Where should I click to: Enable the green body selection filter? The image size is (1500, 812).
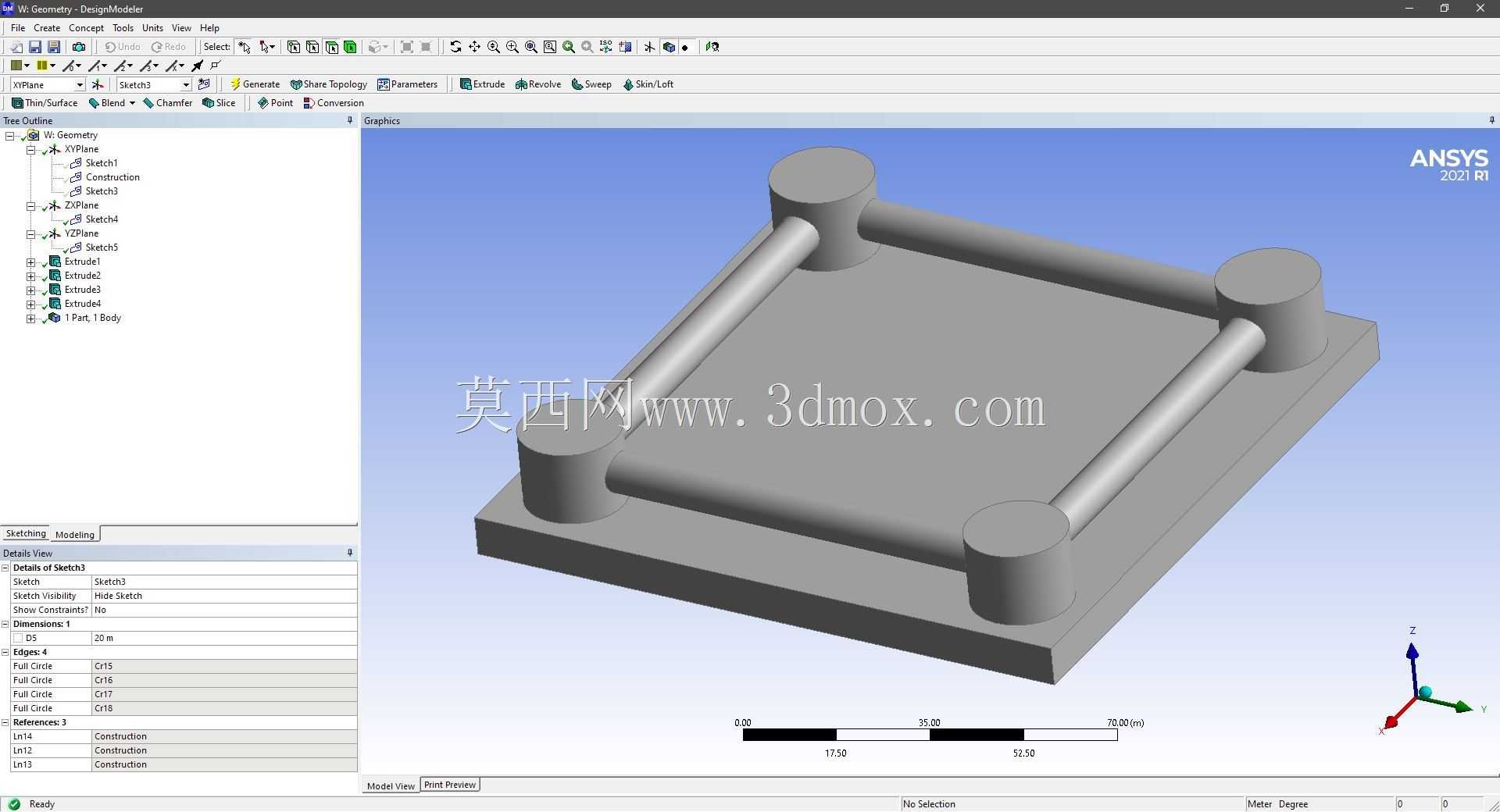pyautogui.click(x=351, y=47)
